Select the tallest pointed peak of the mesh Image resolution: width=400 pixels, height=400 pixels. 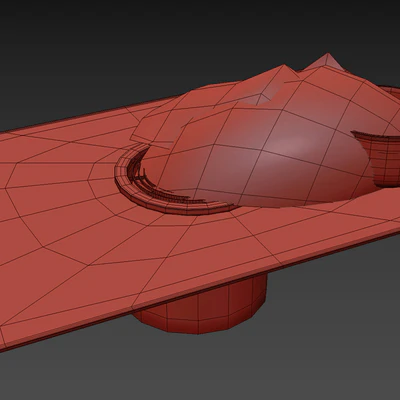327,61
